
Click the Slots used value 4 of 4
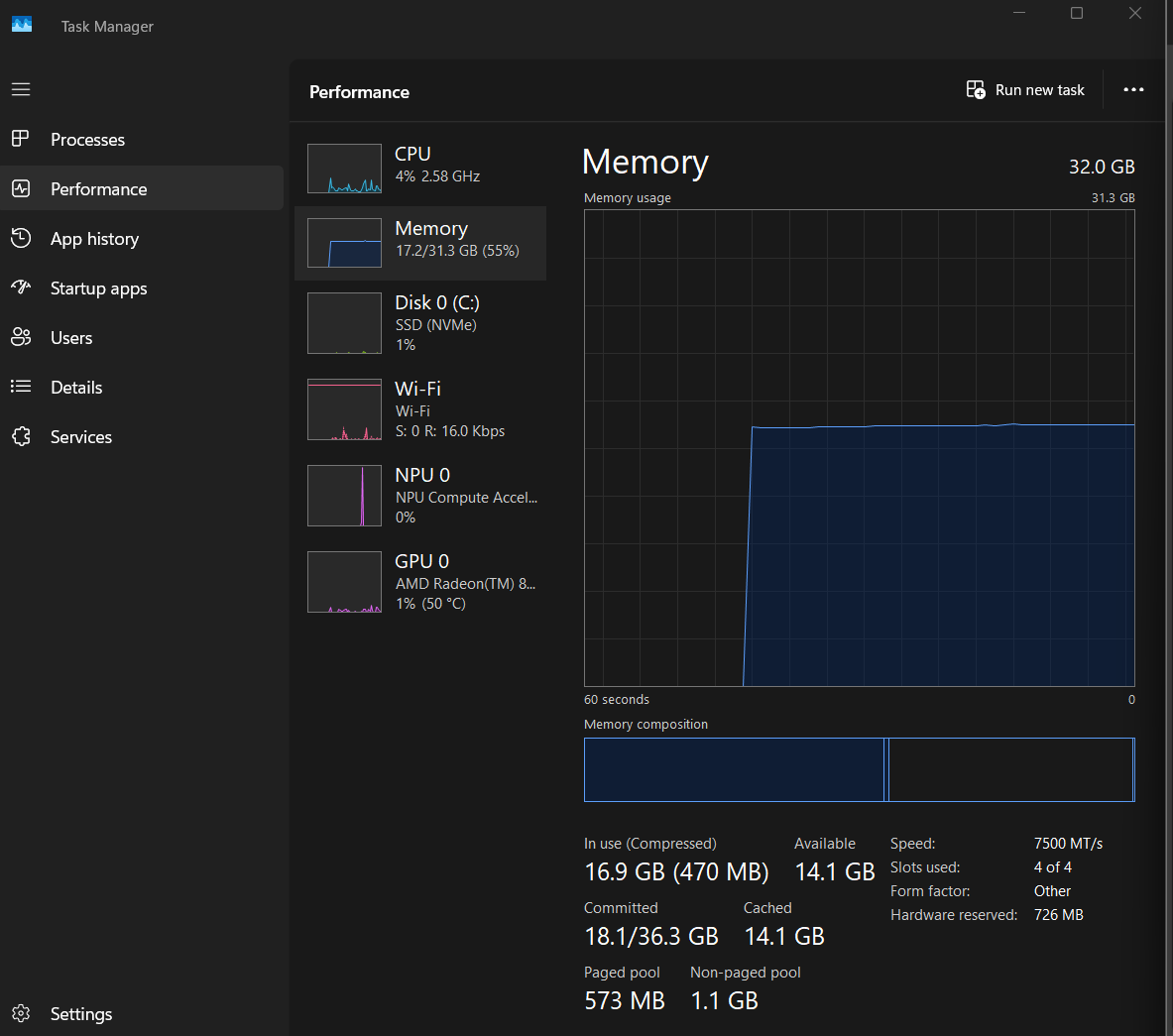click(x=1053, y=866)
